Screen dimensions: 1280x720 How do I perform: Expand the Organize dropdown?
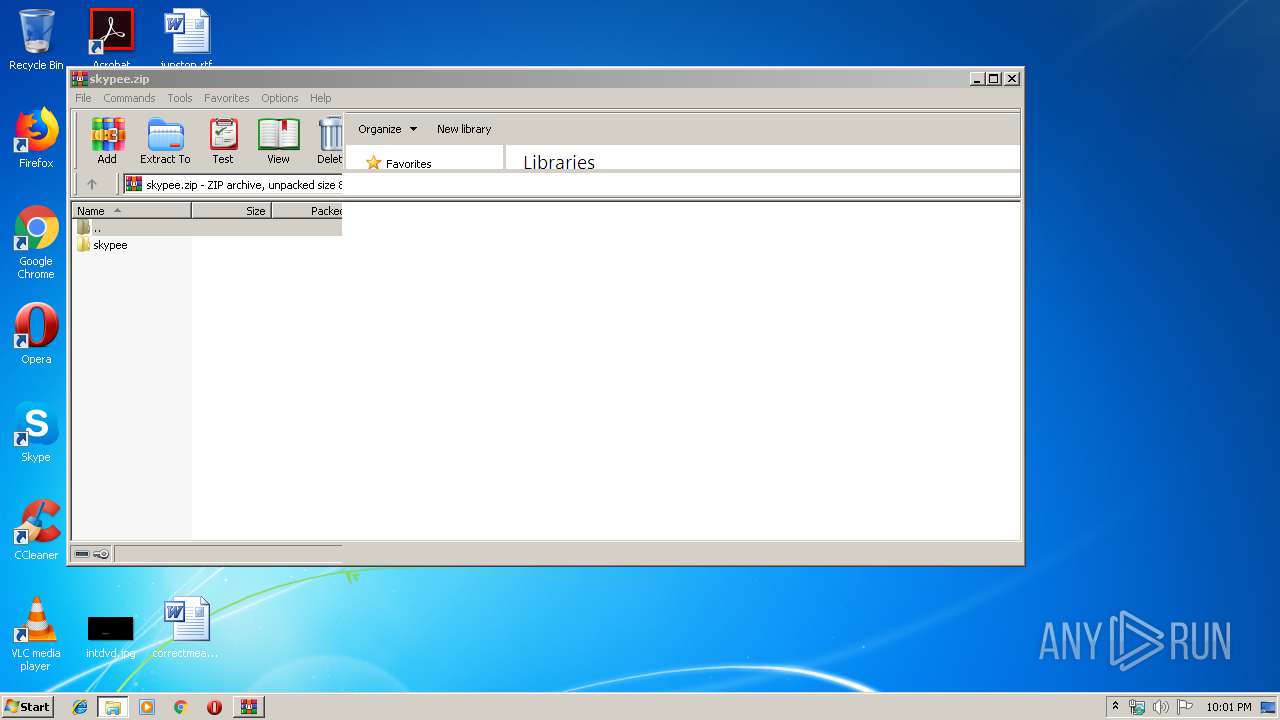[x=388, y=129]
